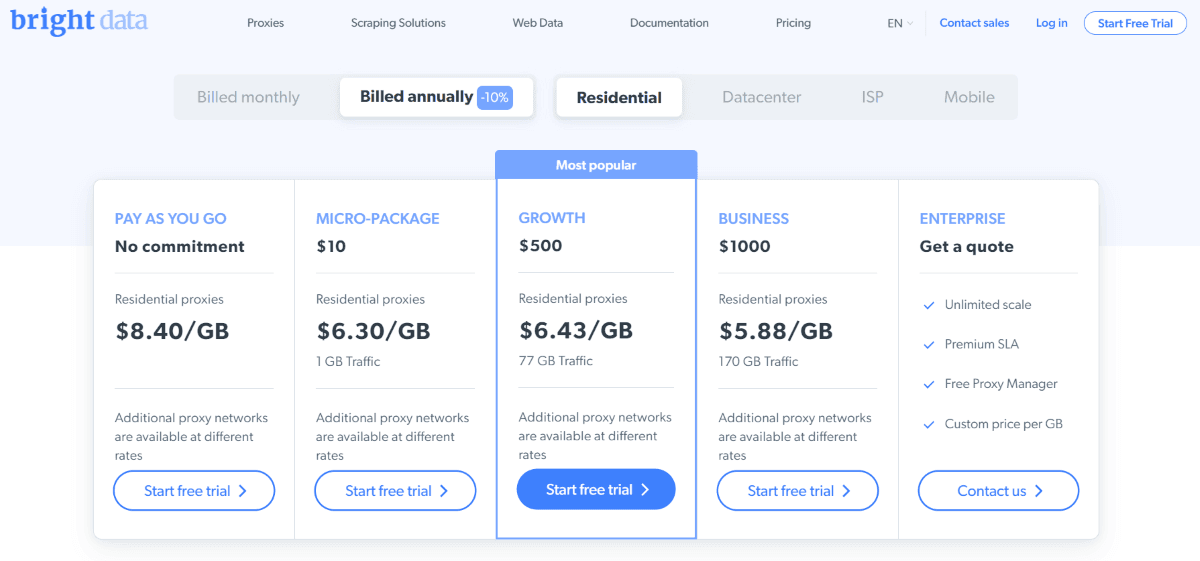Screen dimensions: 1200x561
Task: Open the Proxies menu
Action: click(x=266, y=23)
